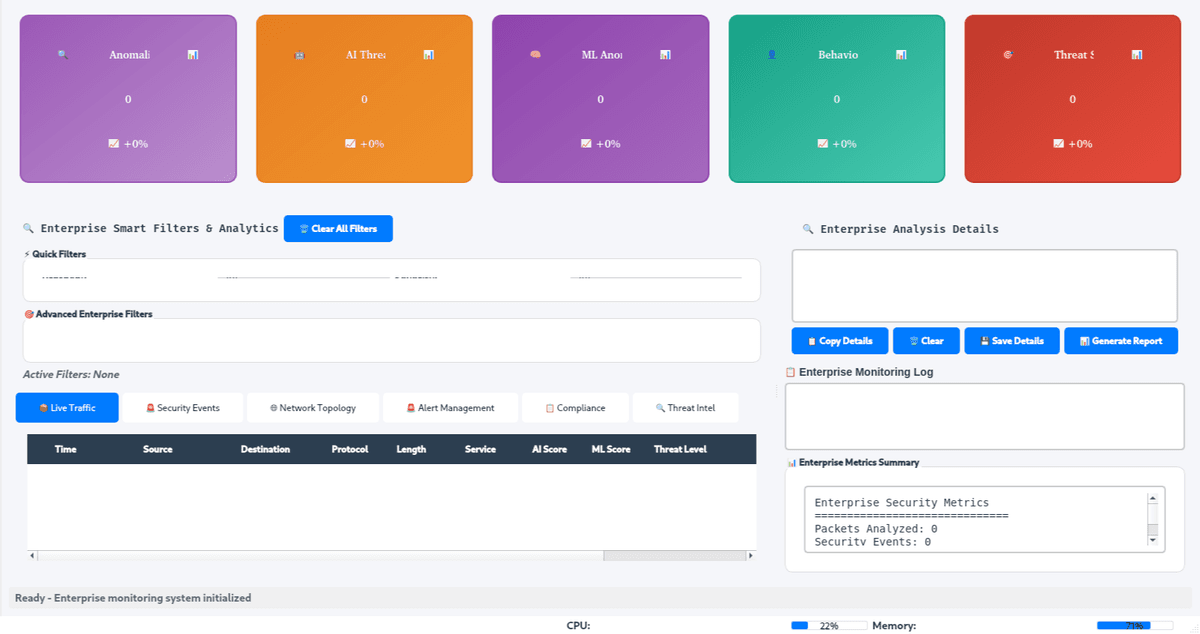This screenshot has height=634, width=1200.
Task: Click the magnifier icon on Anomalies card
Action: click(61, 55)
